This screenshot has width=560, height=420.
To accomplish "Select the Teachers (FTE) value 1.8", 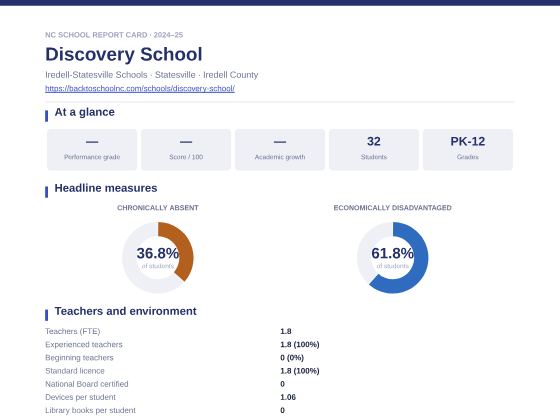I will pos(286,331).
